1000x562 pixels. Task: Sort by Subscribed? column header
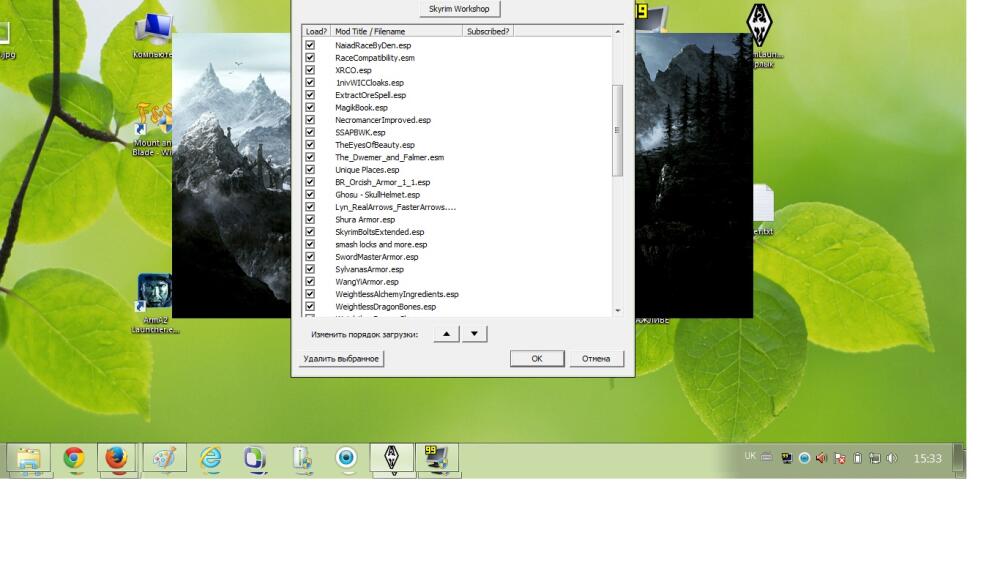pyautogui.click(x=488, y=31)
